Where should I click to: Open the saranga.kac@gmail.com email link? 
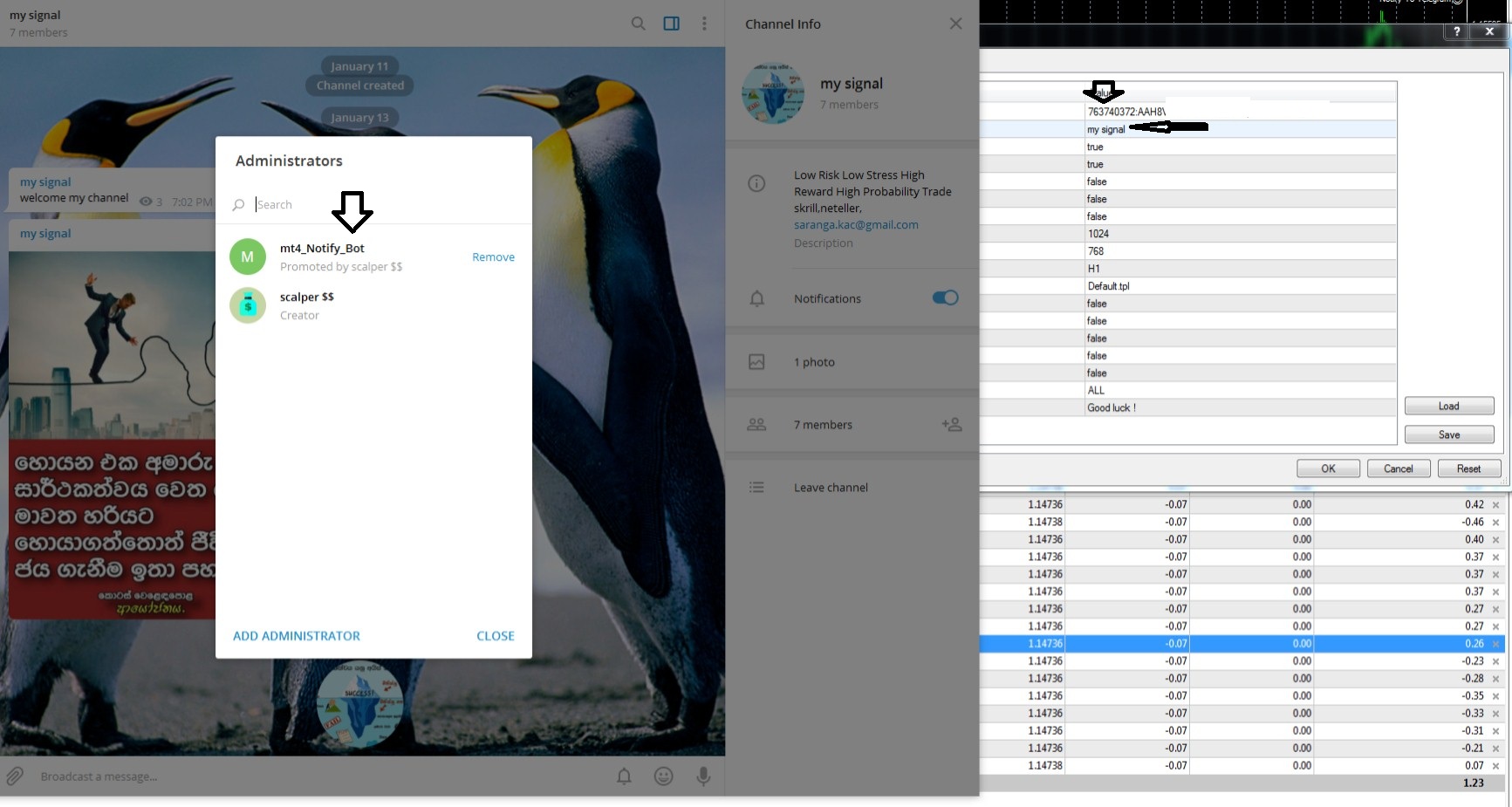coord(856,224)
